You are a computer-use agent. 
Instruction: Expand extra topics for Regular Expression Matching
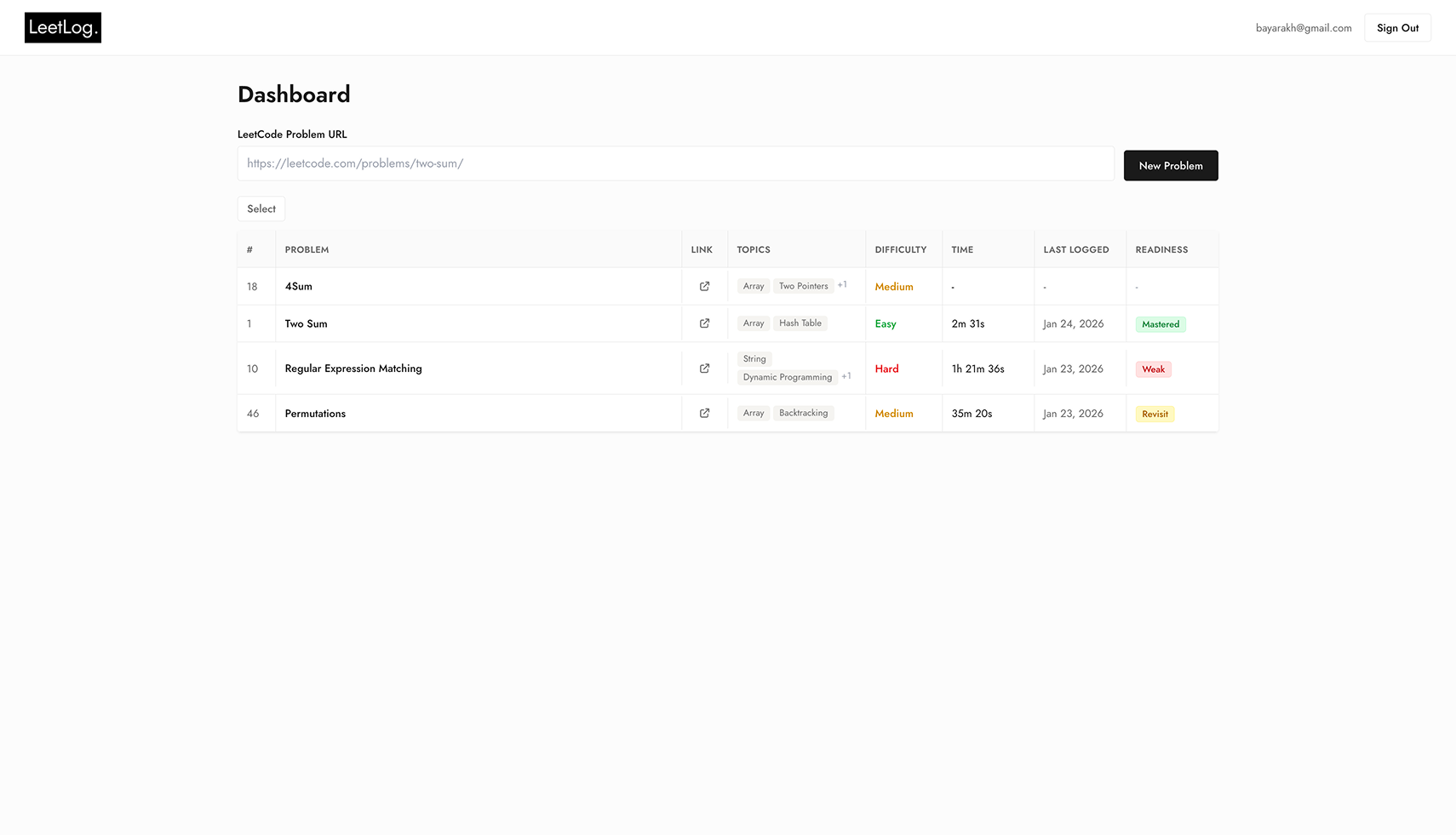coord(846,375)
